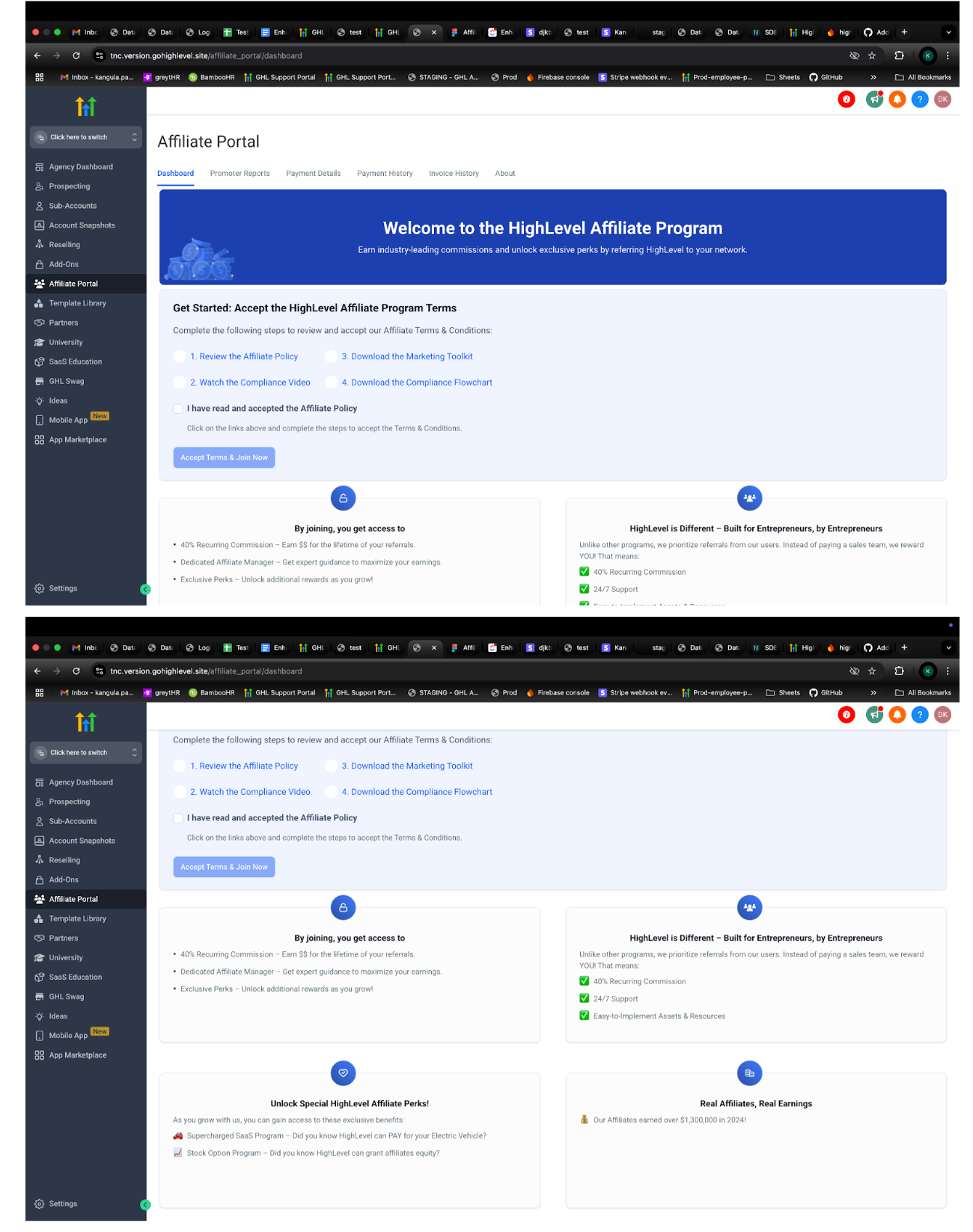Open Account Snapshots in top screenshot sidebar
Viewport: 973px width, 1232px height.
82,225
